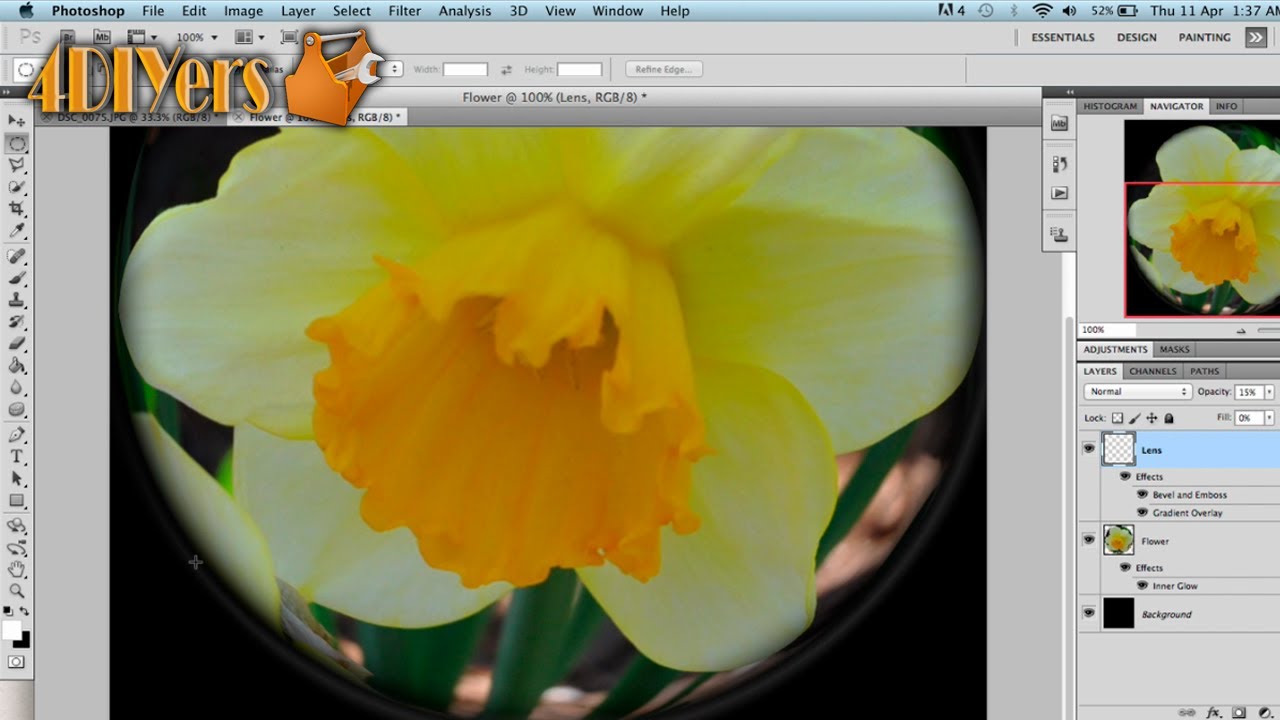Viewport: 1280px width, 720px height.
Task: Select the Pen tool
Action: point(17,435)
